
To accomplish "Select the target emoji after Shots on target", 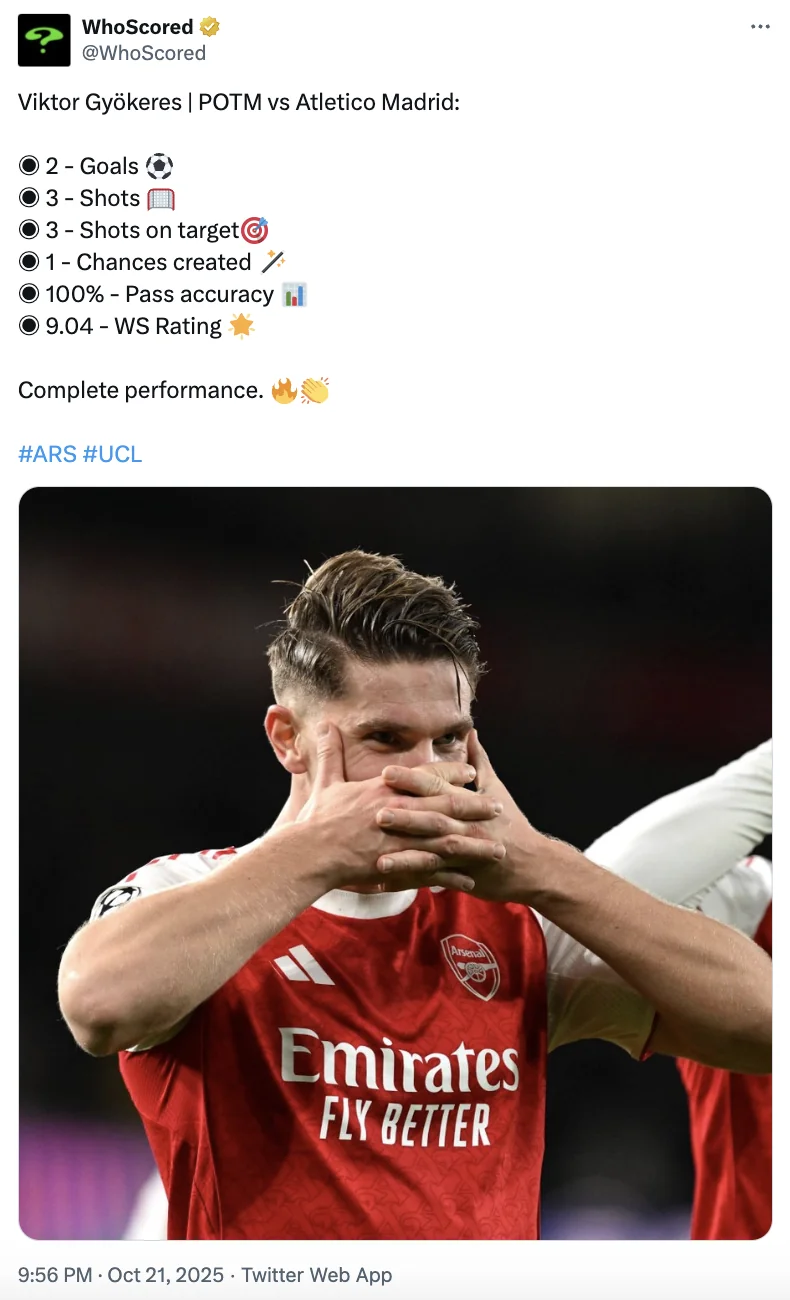I will click(x=256, y=230).
